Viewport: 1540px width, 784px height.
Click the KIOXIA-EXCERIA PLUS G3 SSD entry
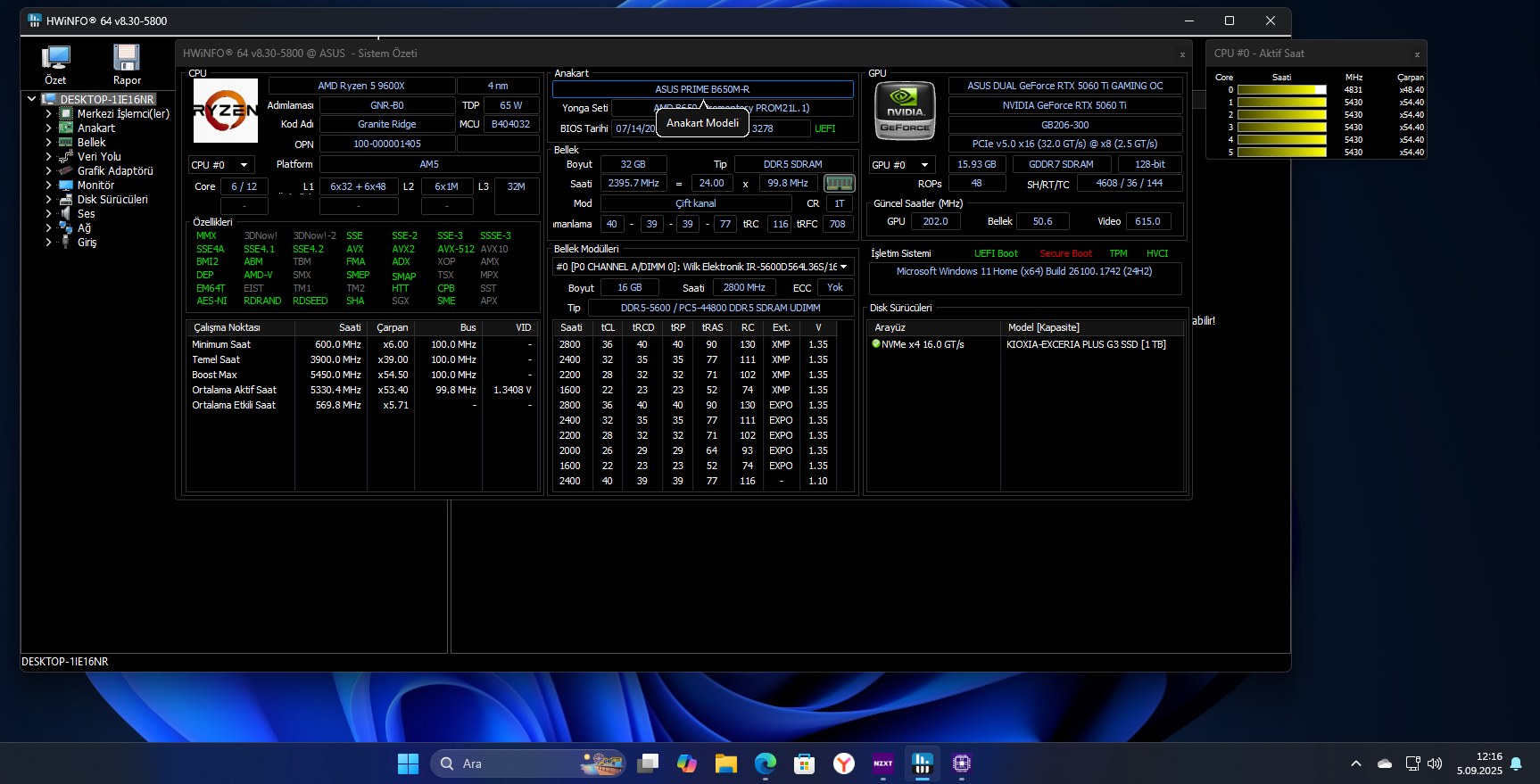click(1086, 344)
